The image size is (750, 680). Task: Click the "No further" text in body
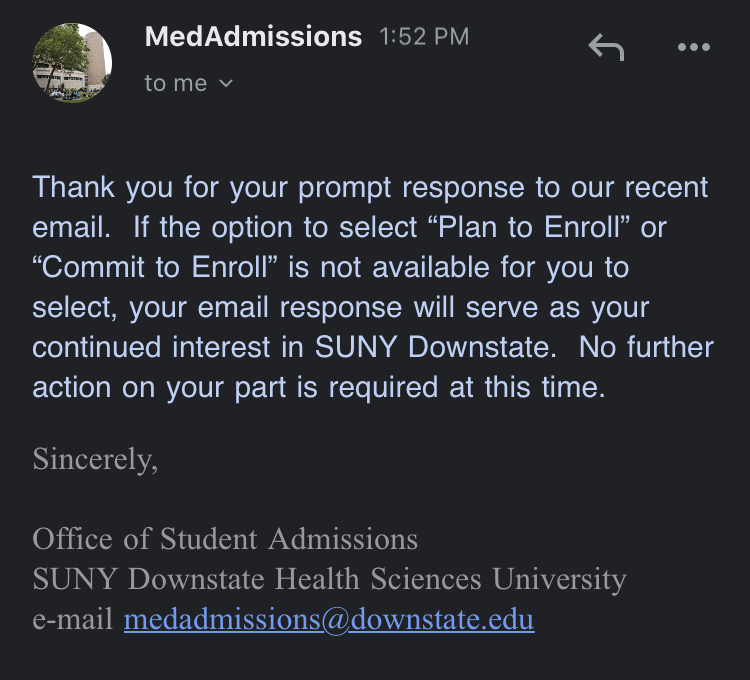click(646, 347)
